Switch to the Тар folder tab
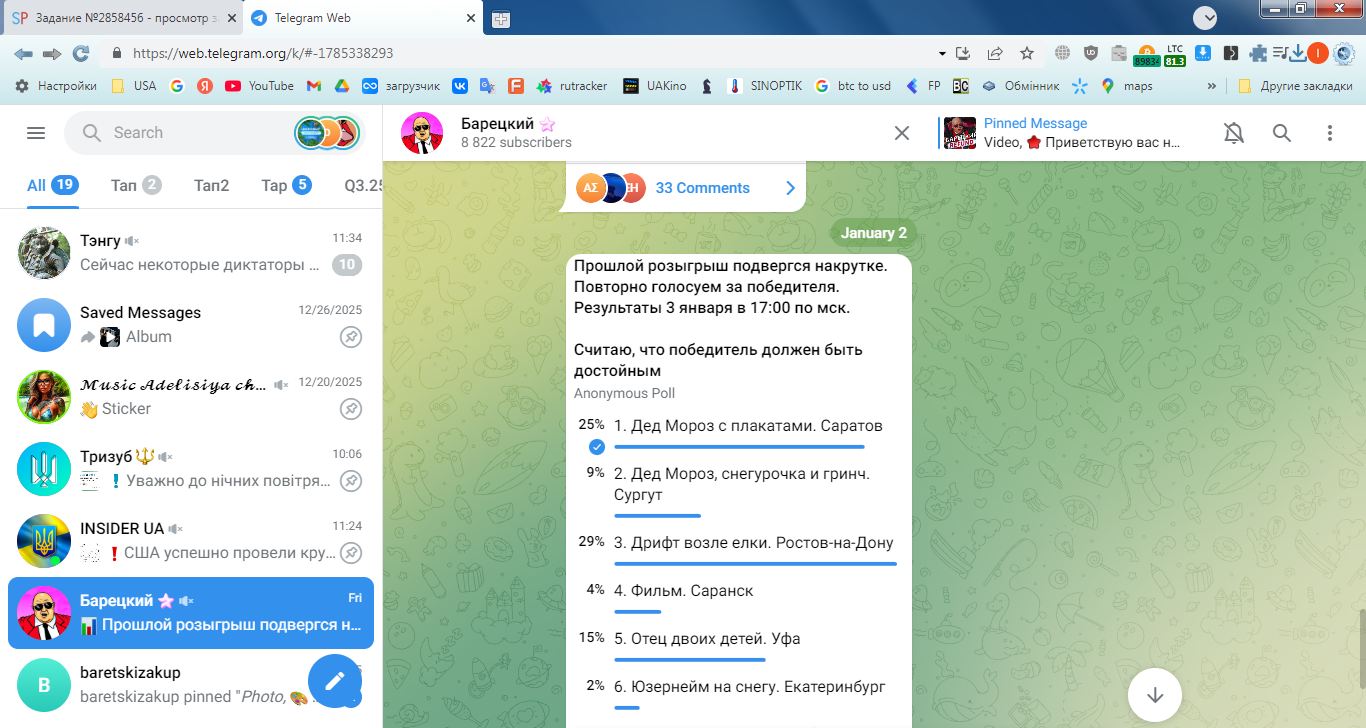The height and width of the screenshot is (728, 1366). point(286,185)
